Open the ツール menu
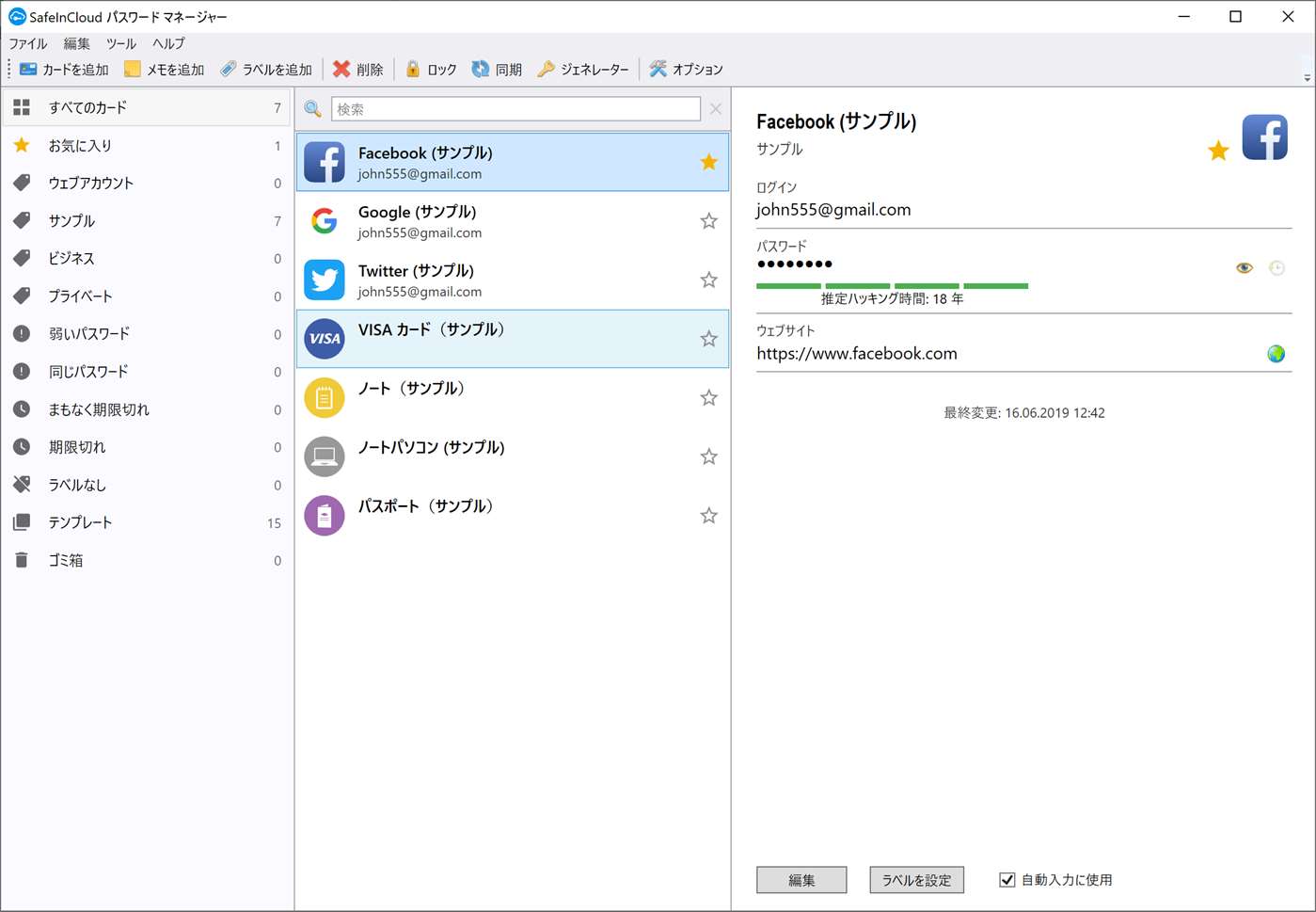 tap(121, 43)
